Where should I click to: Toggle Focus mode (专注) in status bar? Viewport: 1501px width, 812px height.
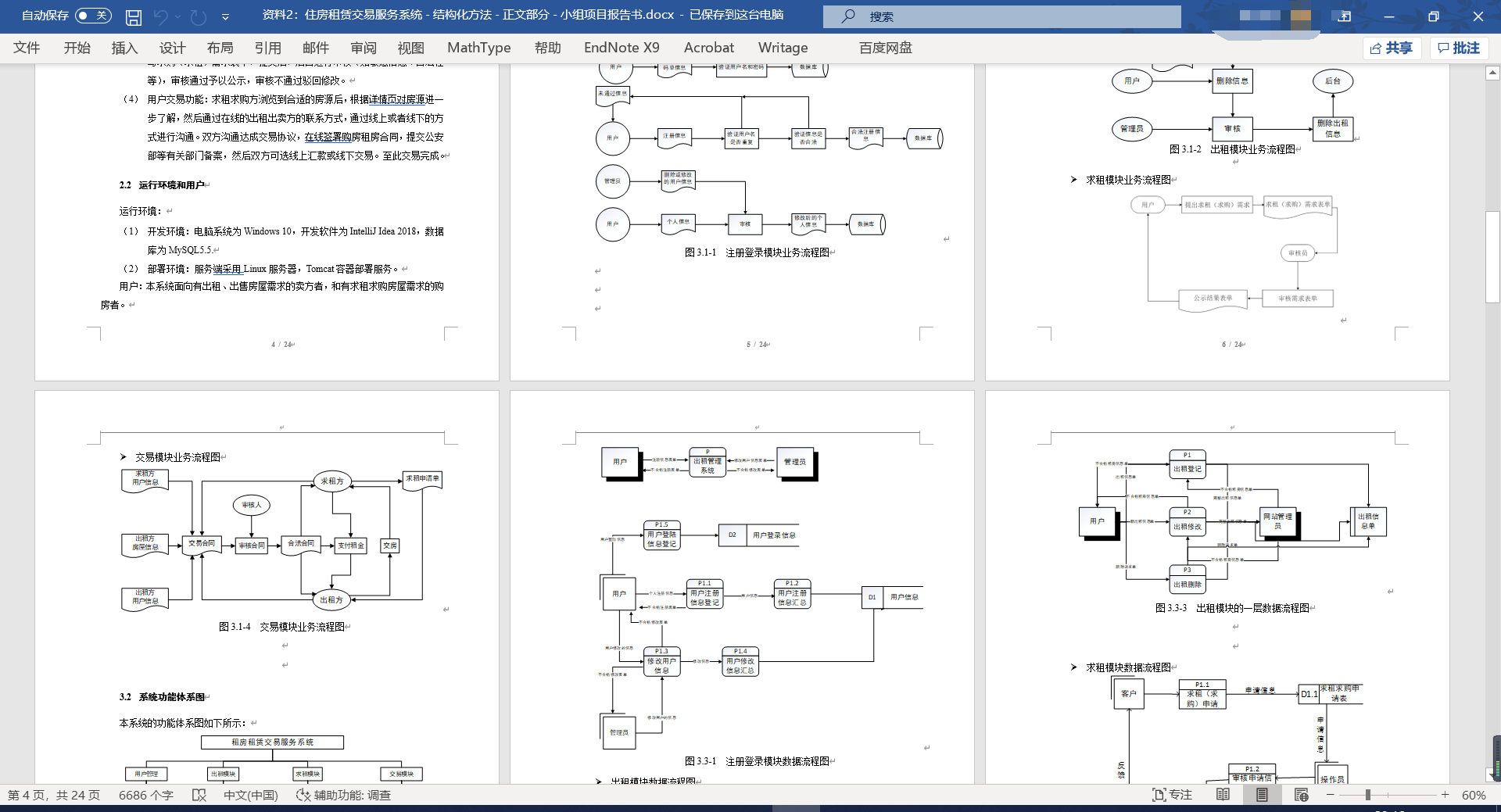[1172, 795]
